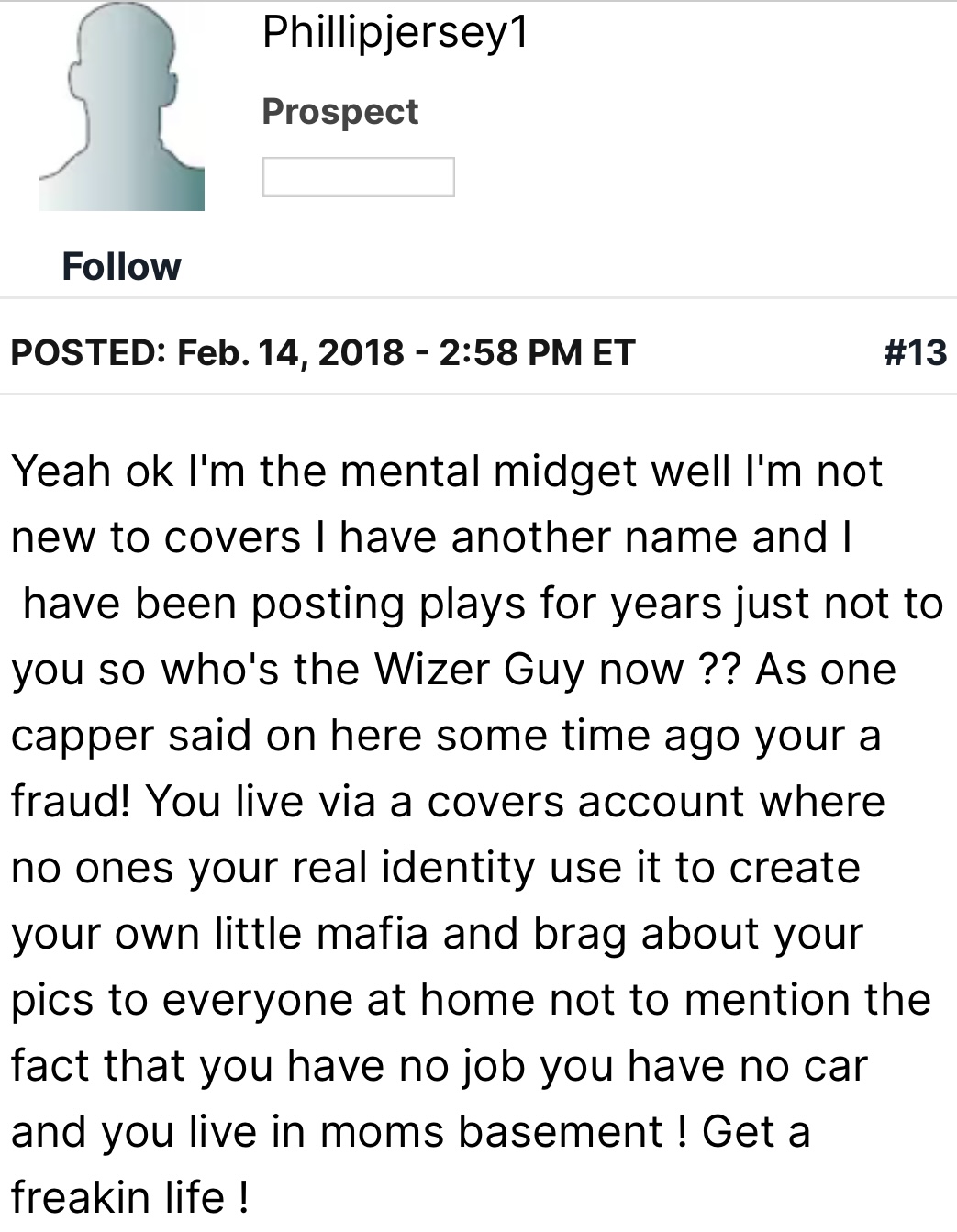The height and width of the screenshot is (1232, 957).
Task: Click the phrase 'Yeah ok' in post
Action: (92, 472)
